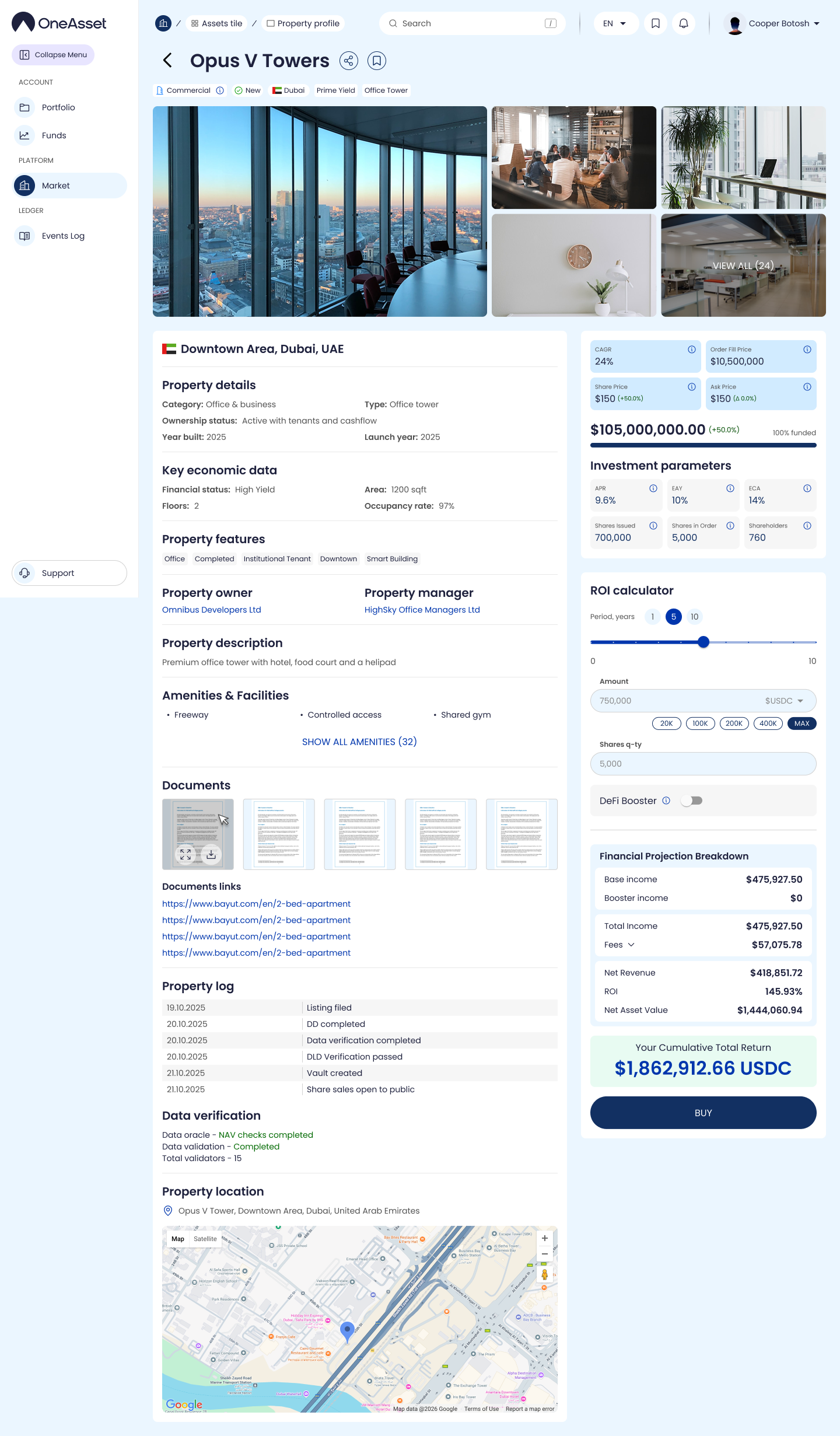Expand first document with fullscreen icon

click(185, 854)
